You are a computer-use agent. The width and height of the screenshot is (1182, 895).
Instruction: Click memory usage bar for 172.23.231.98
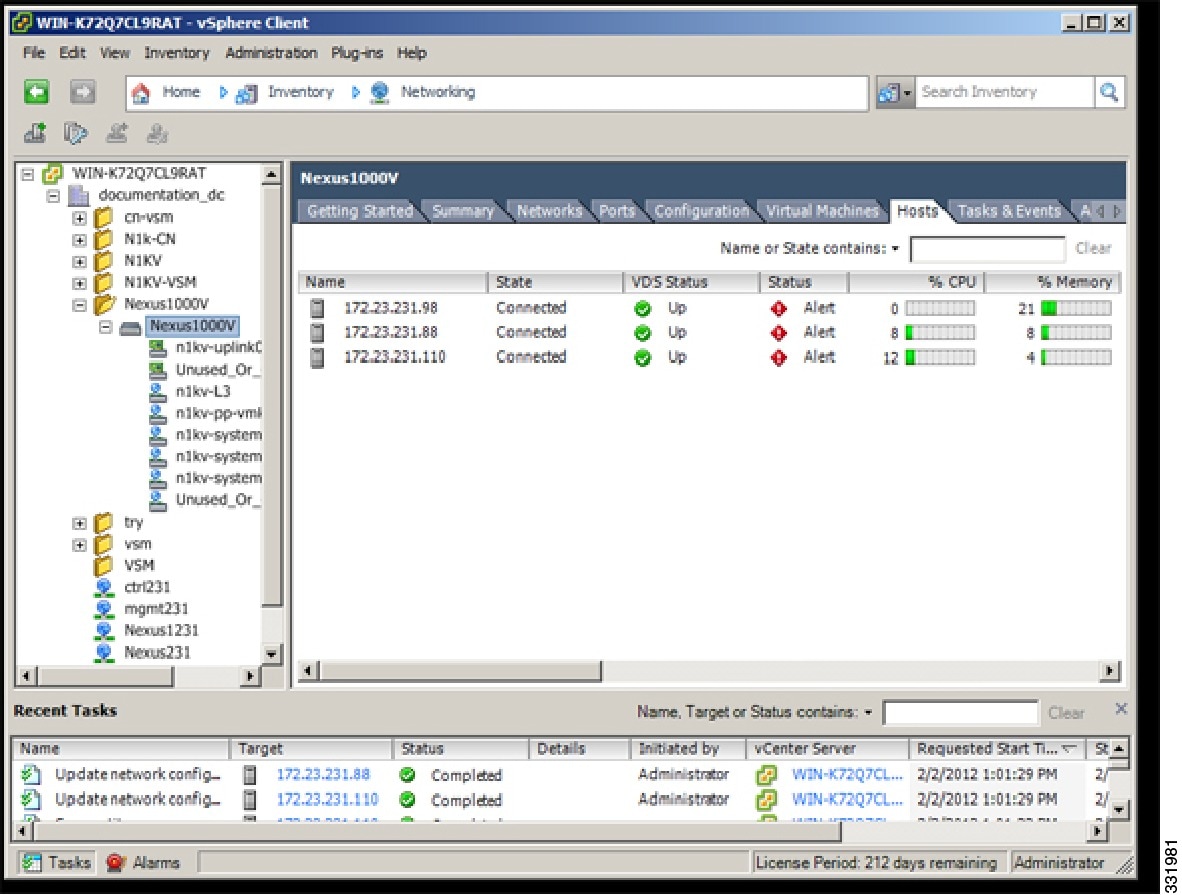tap(1076, 308)
